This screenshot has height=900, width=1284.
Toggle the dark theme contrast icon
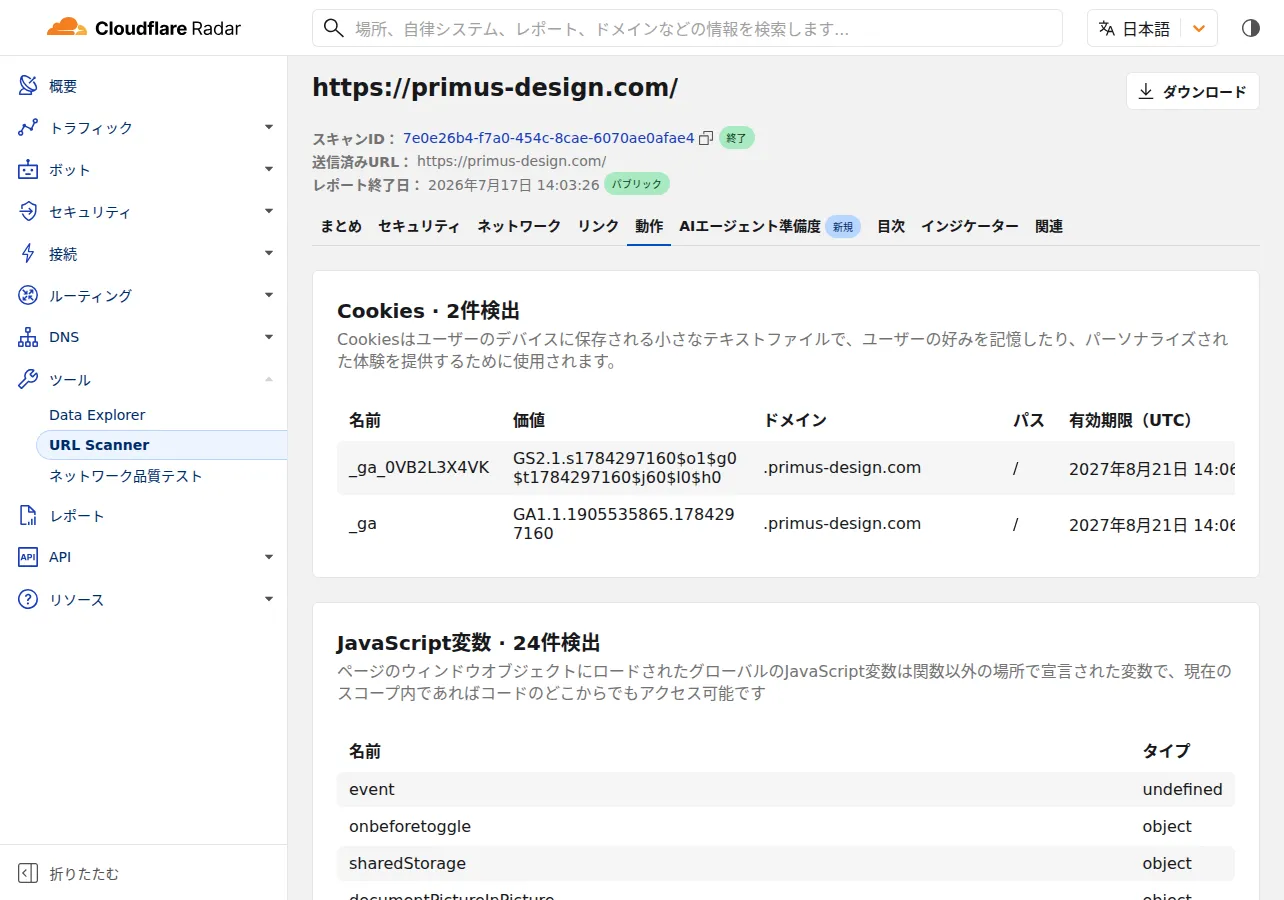point(1251,28)
